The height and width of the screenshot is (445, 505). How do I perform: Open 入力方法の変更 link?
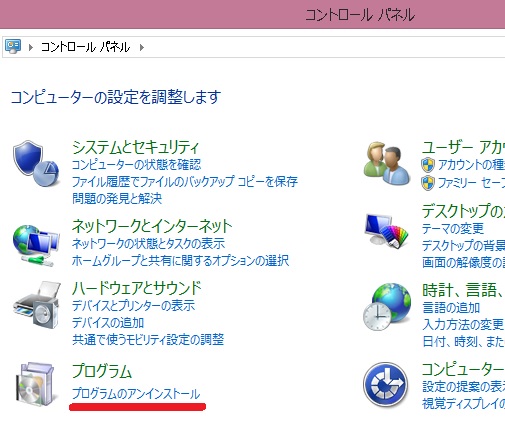[463, 324]
